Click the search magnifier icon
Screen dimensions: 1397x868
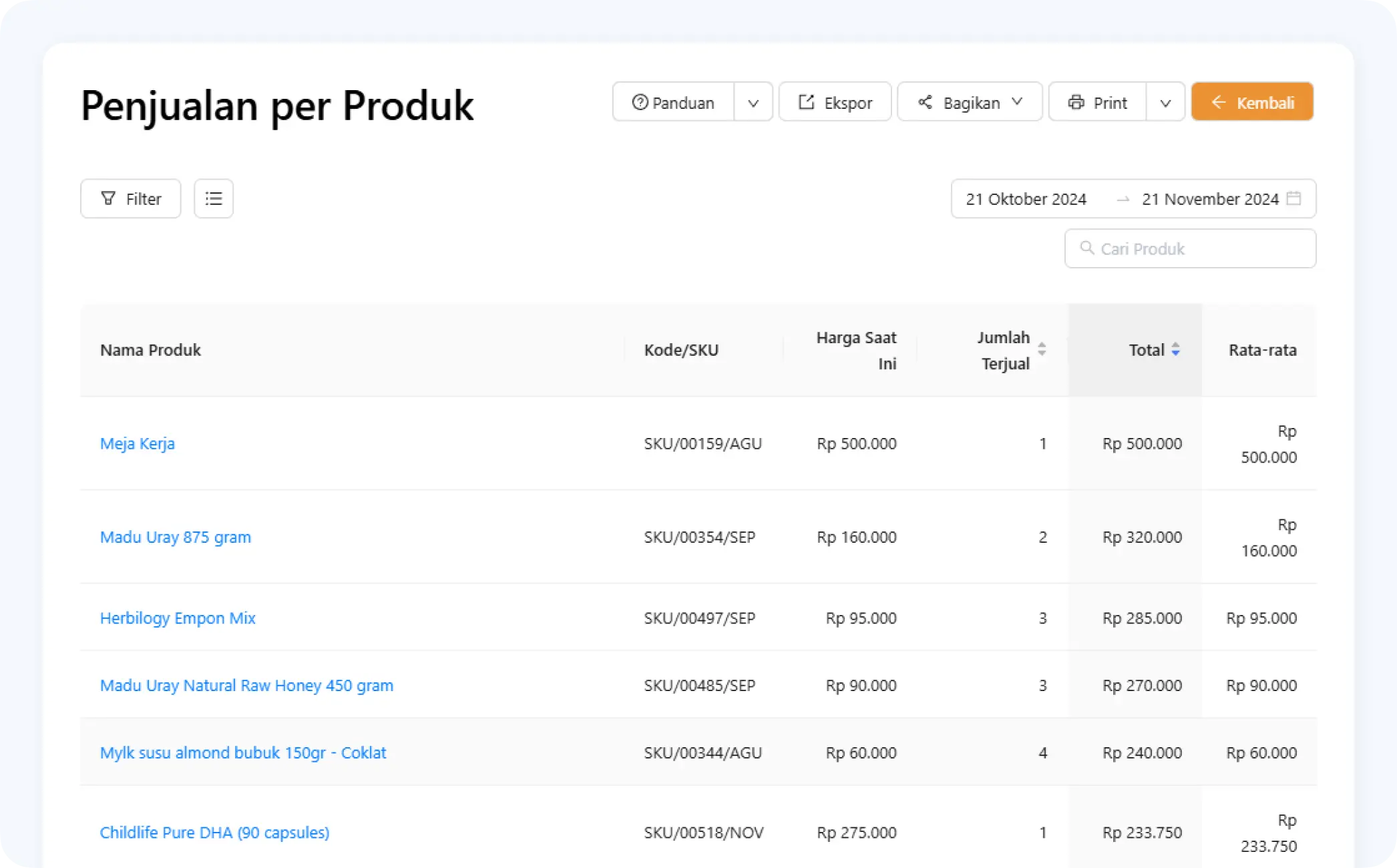pyautogui.click(x=1087, y=248)
